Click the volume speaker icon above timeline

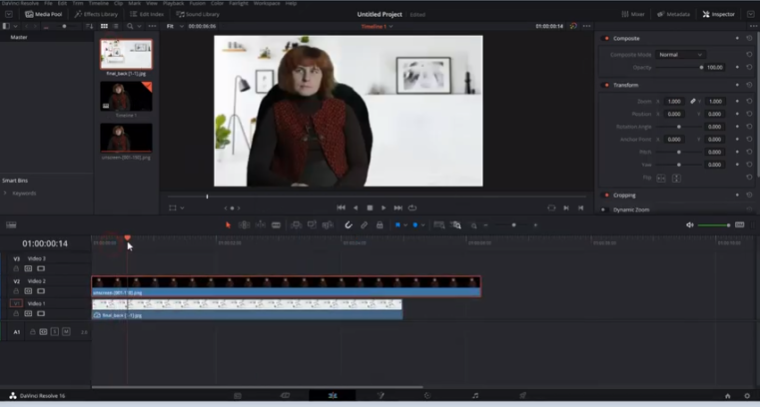click(690, 225)
